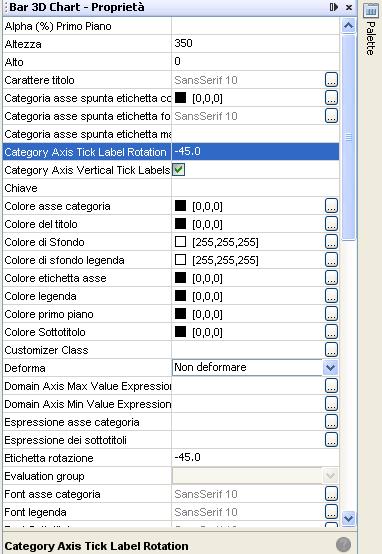Image resolution: width=382 pixels, height=554 pixels.
Task: Select the Colore legenda property label
Action: 40,296
